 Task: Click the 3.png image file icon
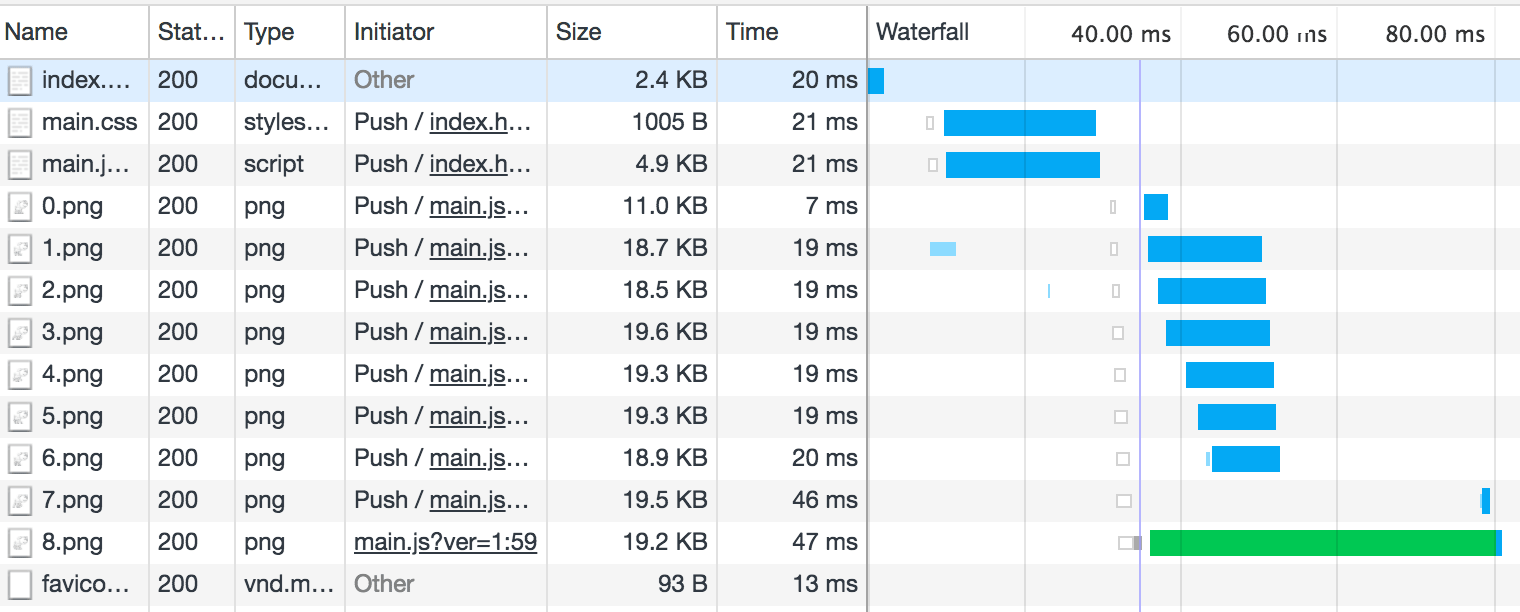[x=20, y=332]
